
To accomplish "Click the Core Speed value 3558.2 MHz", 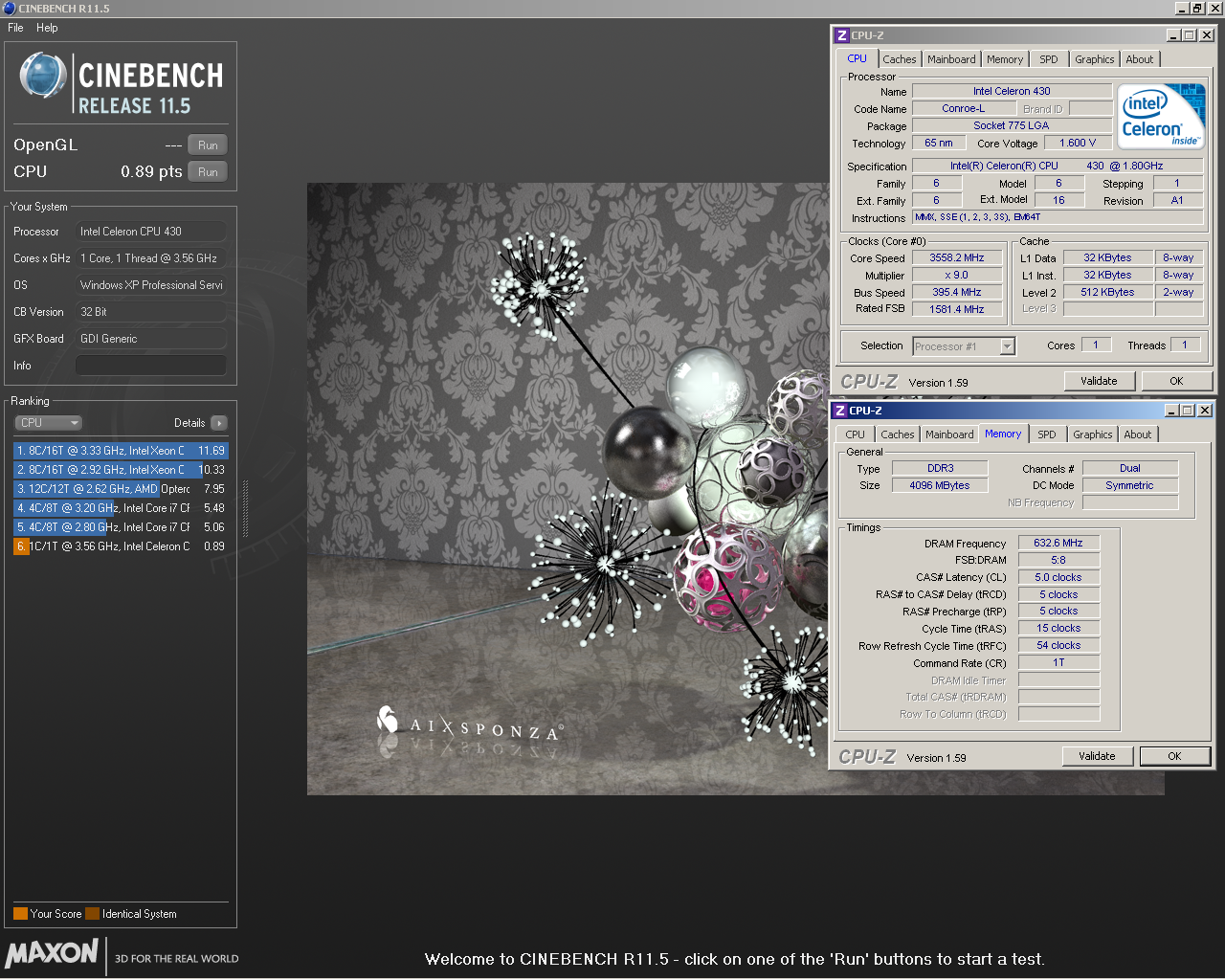I will [957, 258].
